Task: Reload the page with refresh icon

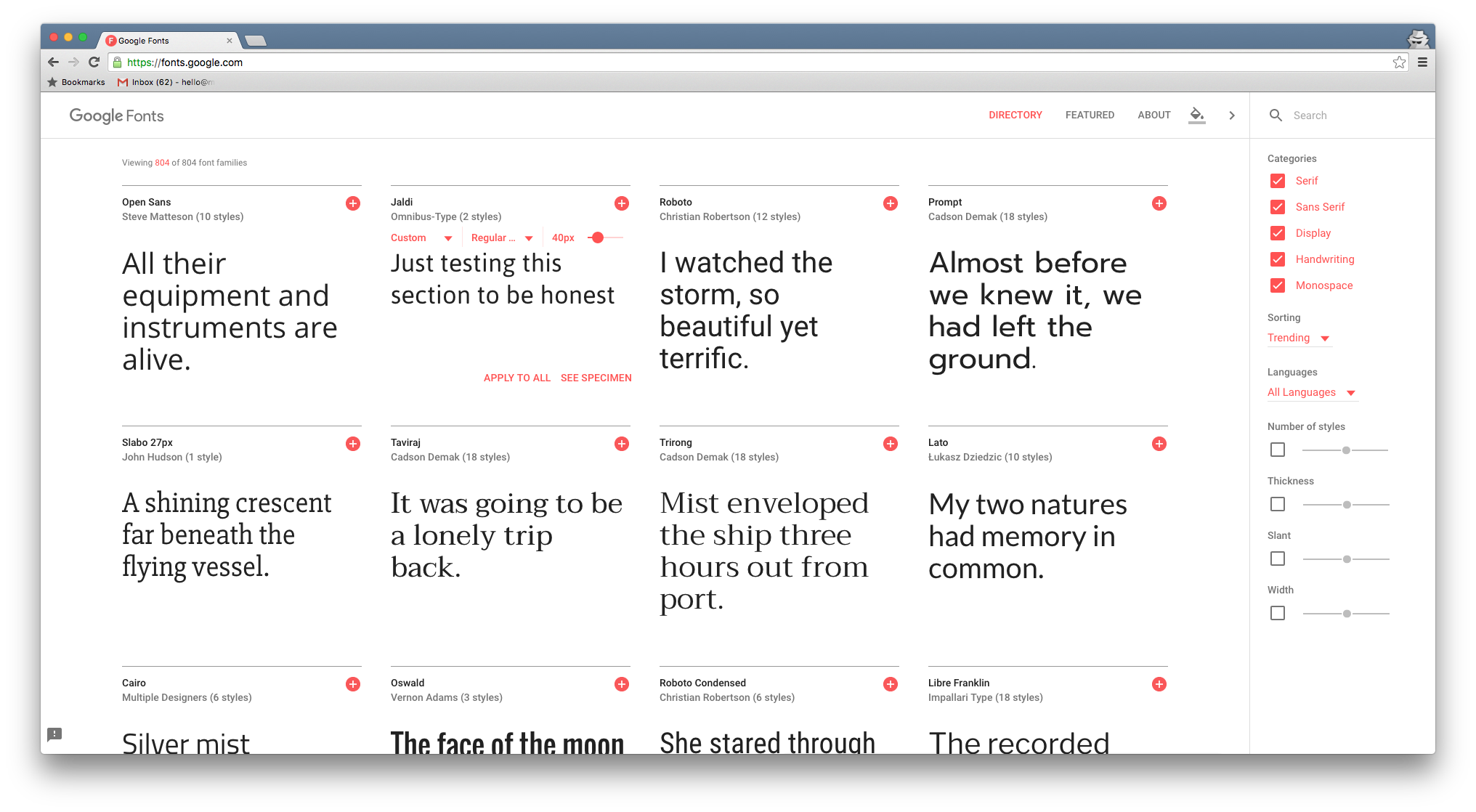Action: click(x=94, y=62)
